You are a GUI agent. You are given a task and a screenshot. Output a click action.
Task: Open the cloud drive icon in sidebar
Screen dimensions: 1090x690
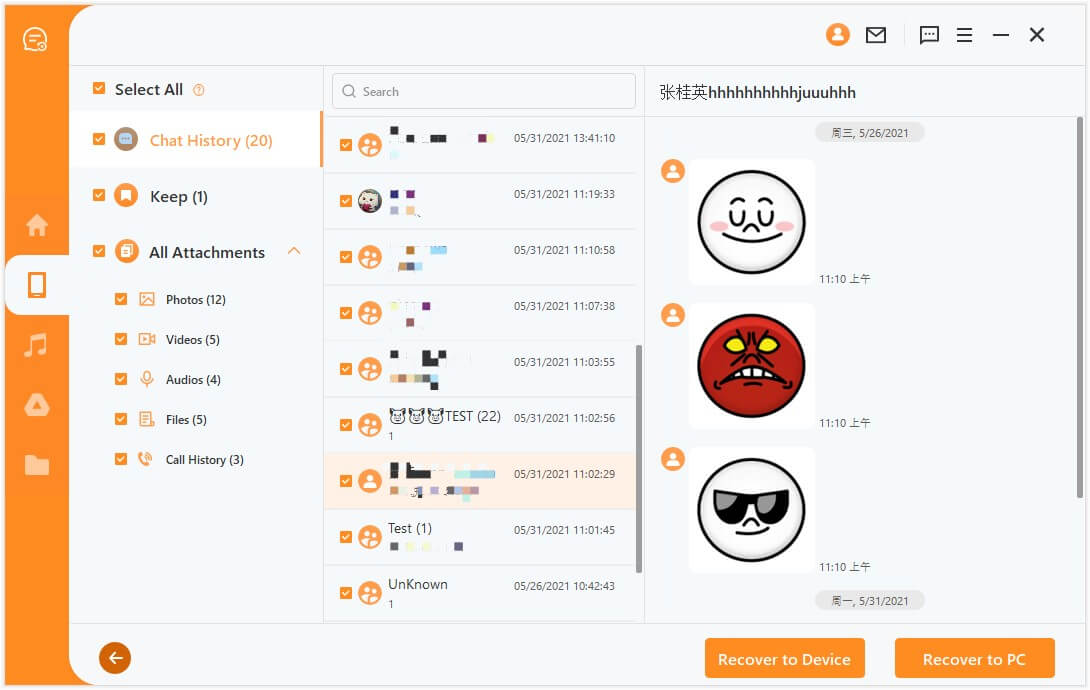tap(37, 405)
